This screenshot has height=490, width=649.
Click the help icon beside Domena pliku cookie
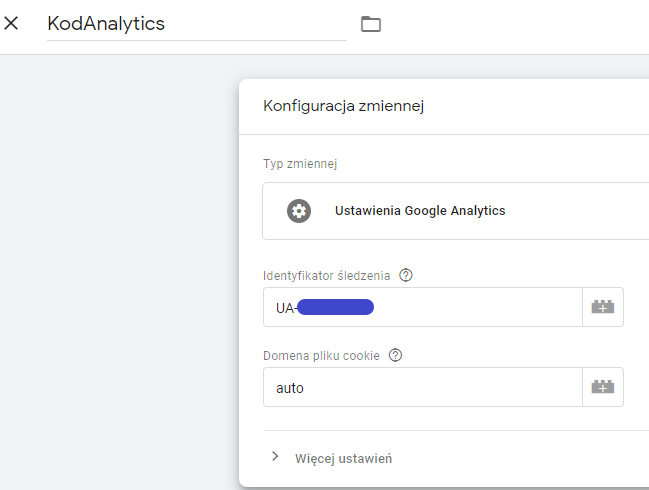395,355
